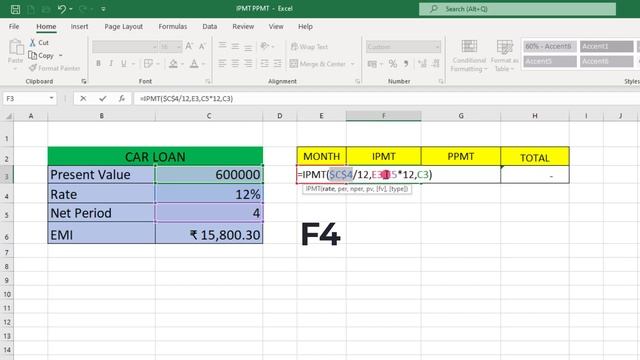Cancel the formula entry with X

pos(83,98)
